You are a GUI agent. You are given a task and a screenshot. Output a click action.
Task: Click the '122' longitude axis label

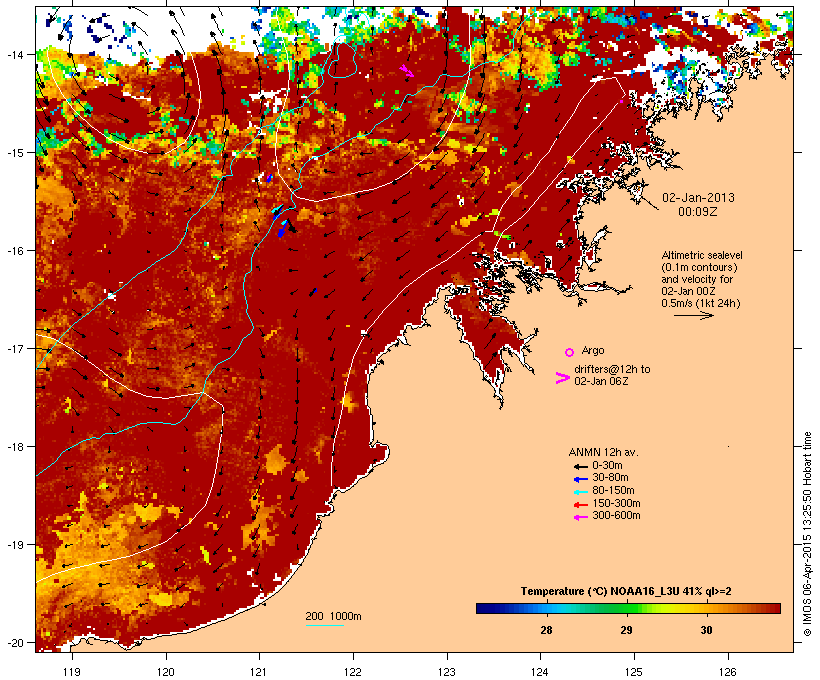[x=353, y=672]
